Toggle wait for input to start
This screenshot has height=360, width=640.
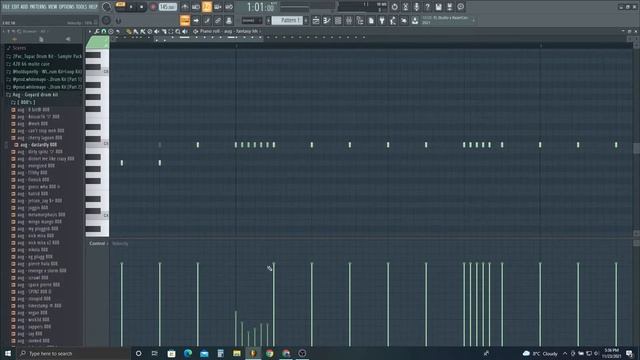(196, 7)
